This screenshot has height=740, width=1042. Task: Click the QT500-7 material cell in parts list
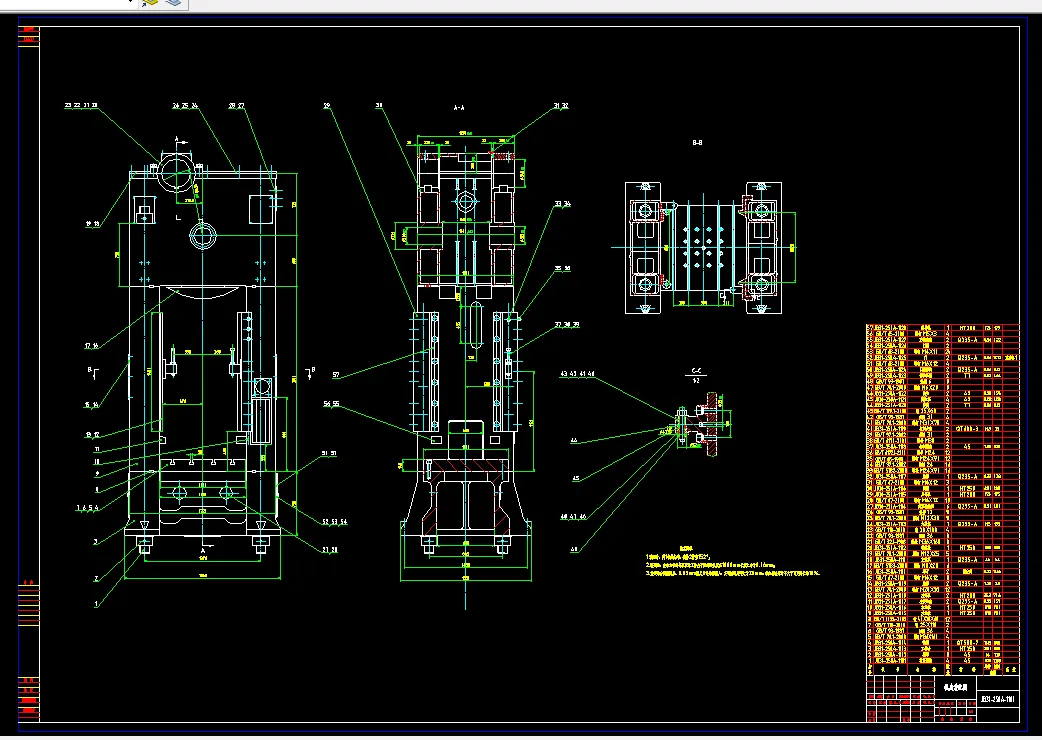tap(967, 643)
